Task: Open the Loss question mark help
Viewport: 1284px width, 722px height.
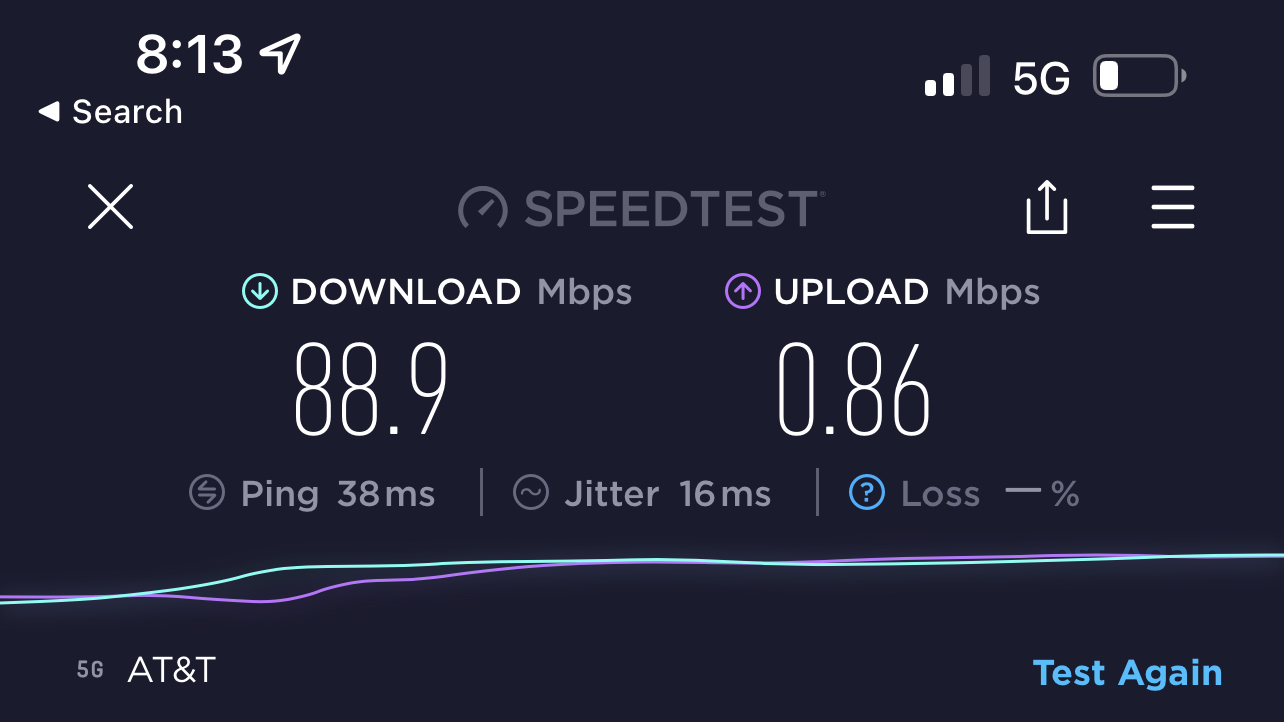Action: [x=867, y=493]
